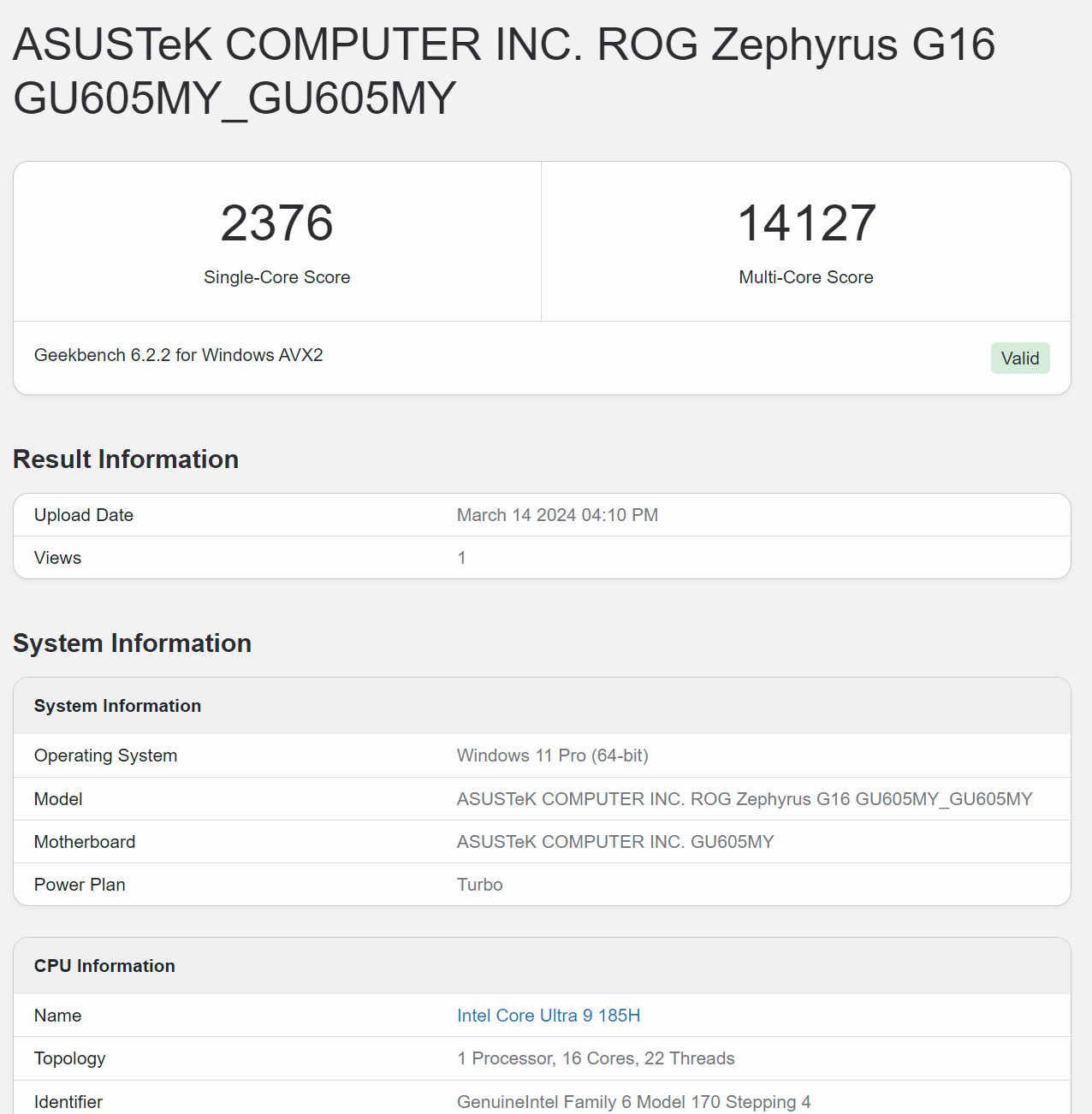Open the Intel Core Ultra 9 185H link
The image size is (1092, 1114).
click(x=549, y=1016)
